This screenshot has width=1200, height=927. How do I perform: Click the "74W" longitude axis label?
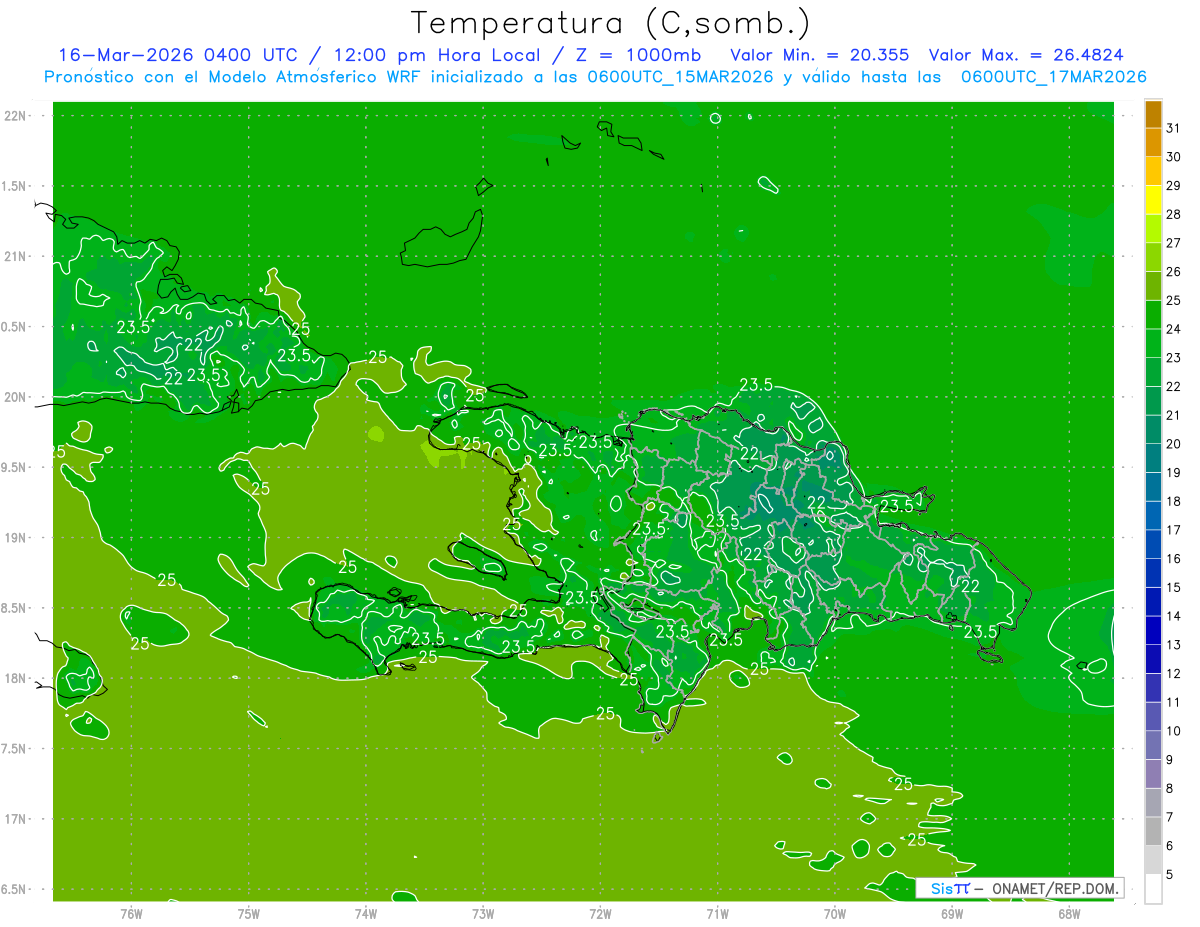366,914
